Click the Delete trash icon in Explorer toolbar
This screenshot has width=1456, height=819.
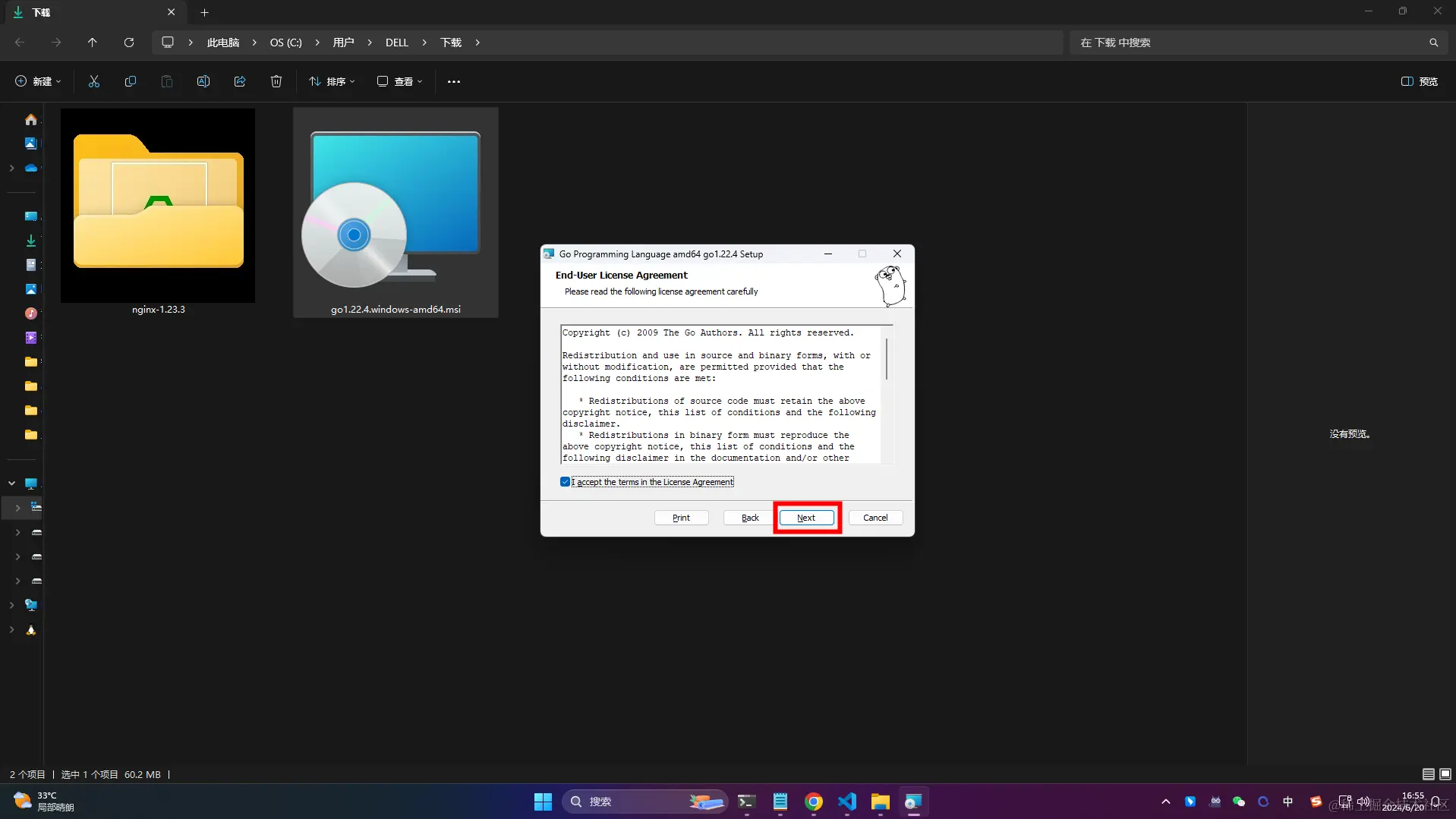point(276,81)
